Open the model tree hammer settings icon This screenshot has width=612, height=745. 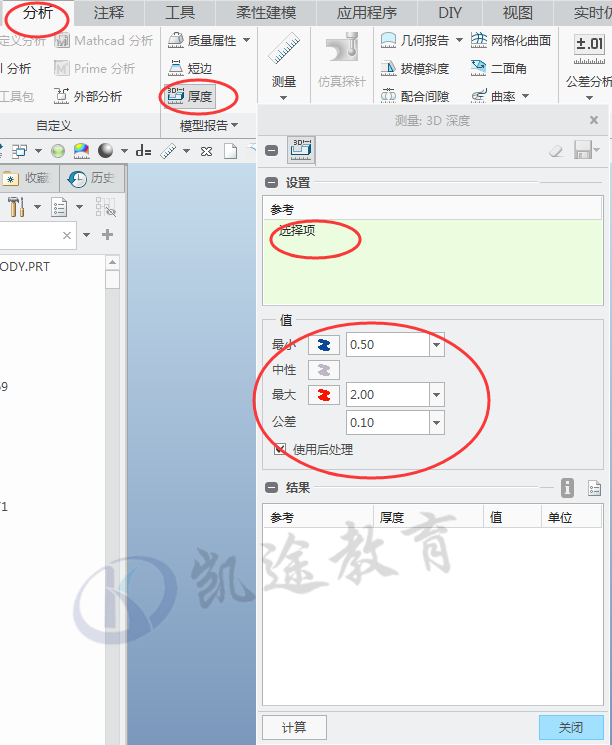(x=16, y=207)
